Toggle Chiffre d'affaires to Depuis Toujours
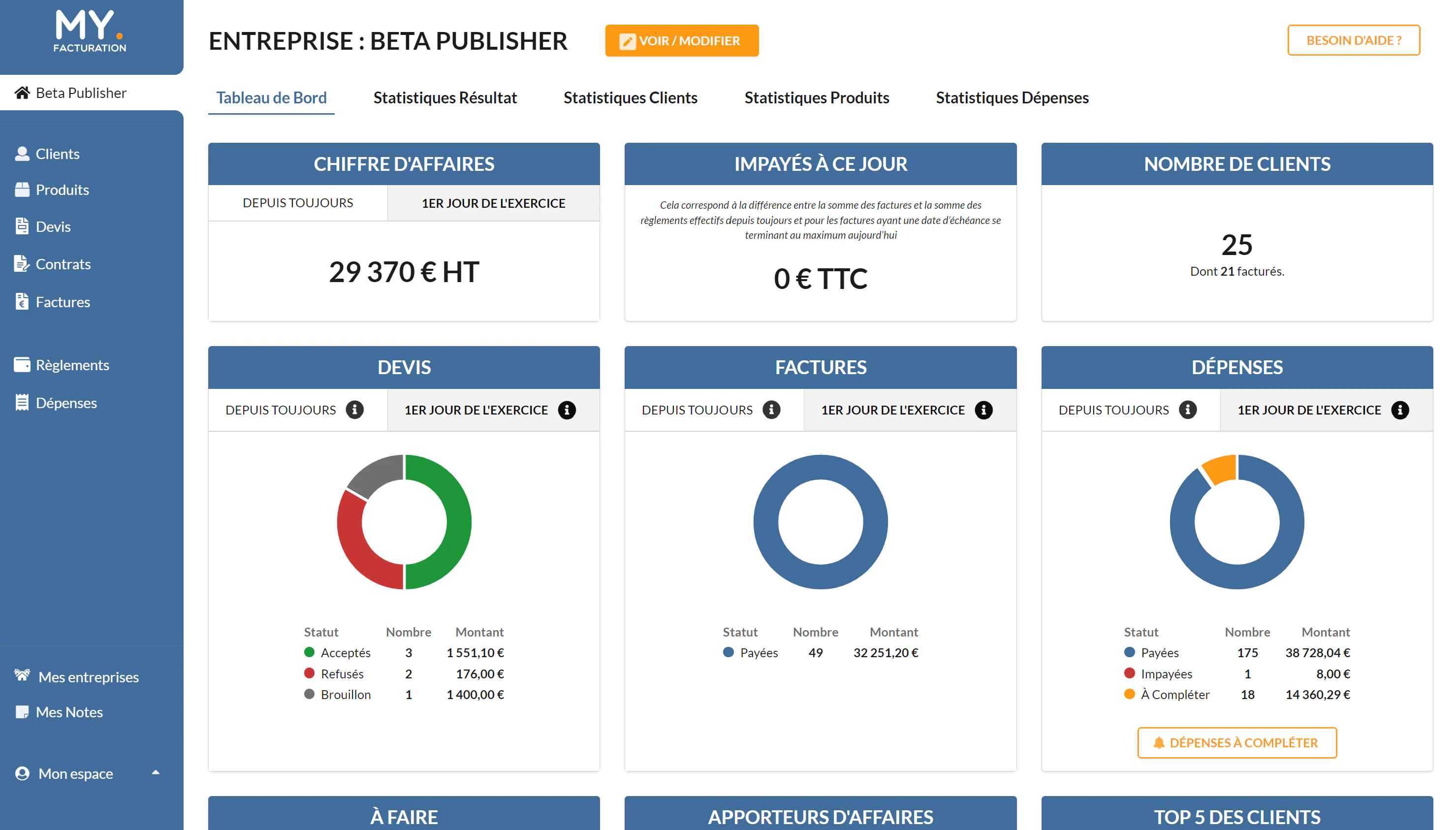Screen dimensions: 1456x830 (298, 203)
